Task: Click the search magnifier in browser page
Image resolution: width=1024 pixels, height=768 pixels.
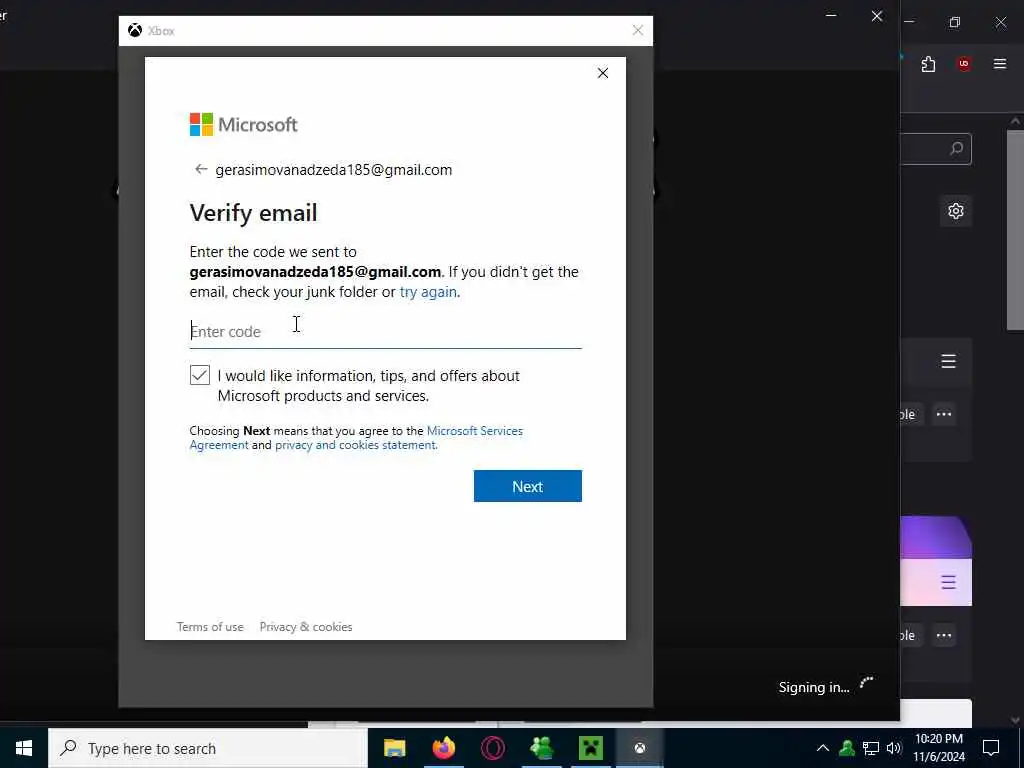Action: click(956, 149)
